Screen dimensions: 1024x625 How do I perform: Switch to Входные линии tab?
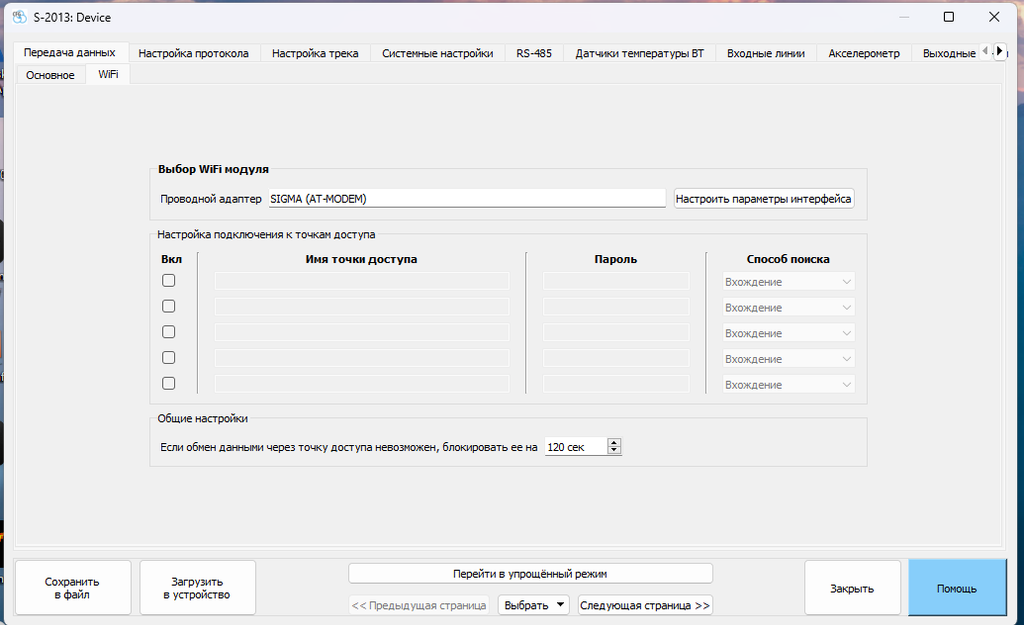[765, 53]
